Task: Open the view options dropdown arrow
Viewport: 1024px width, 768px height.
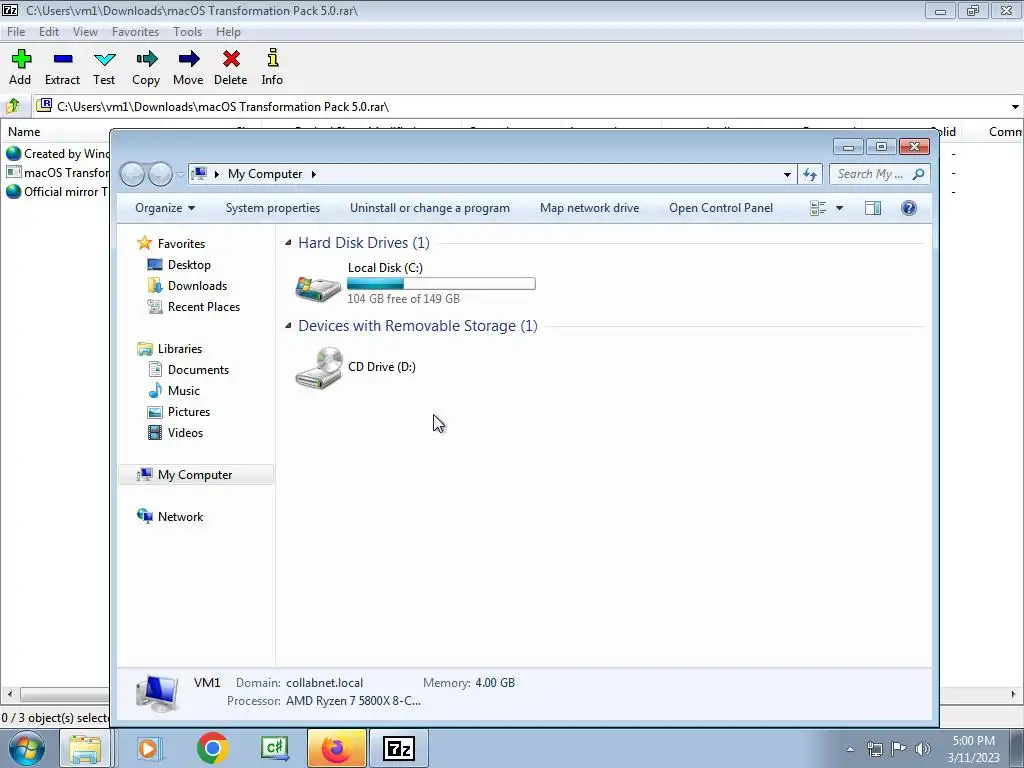Action: 840,208
